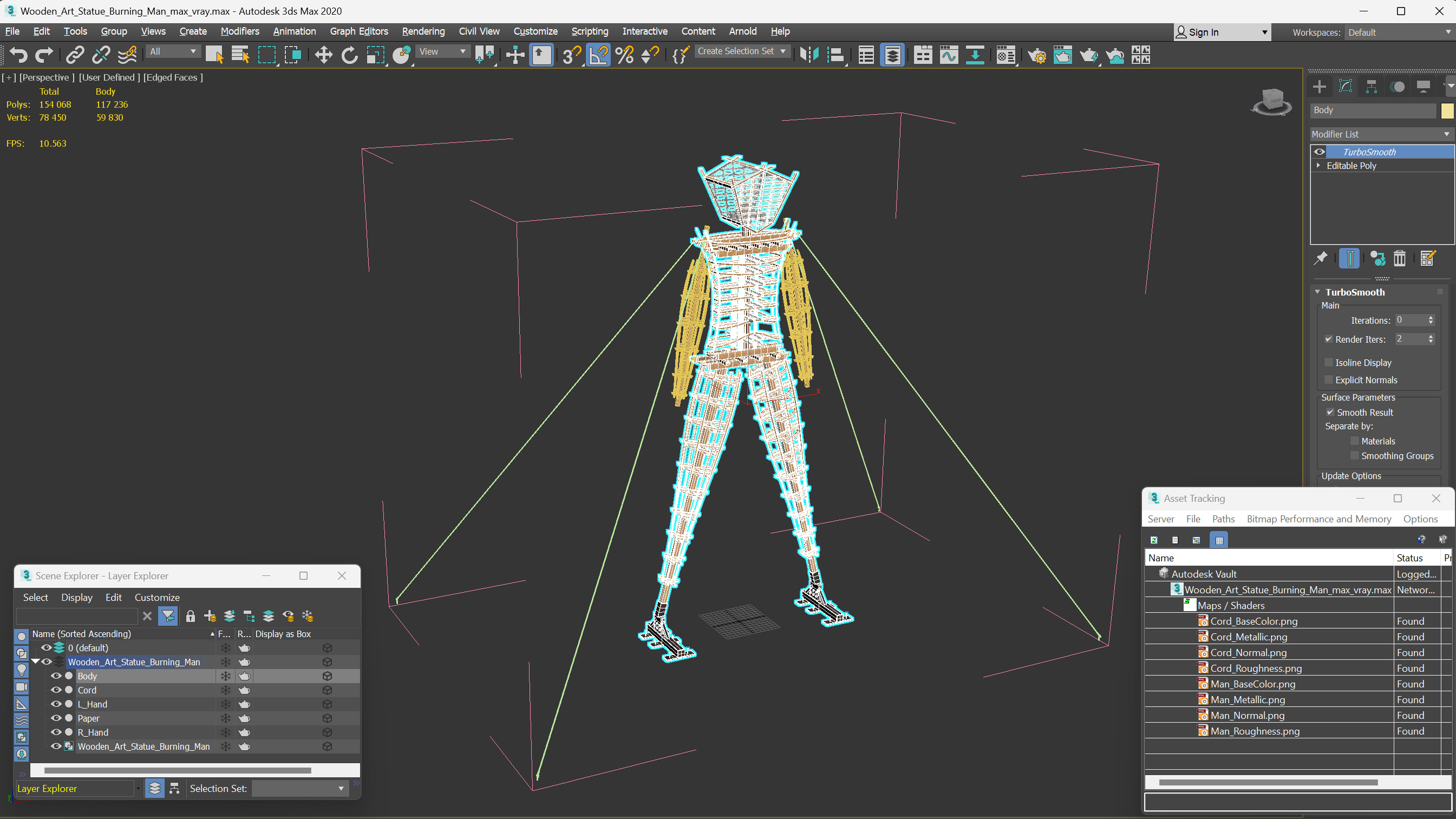Click the Scene Explorer search field
Screen dimensions: 1456x819
click(x=77, y=615)
